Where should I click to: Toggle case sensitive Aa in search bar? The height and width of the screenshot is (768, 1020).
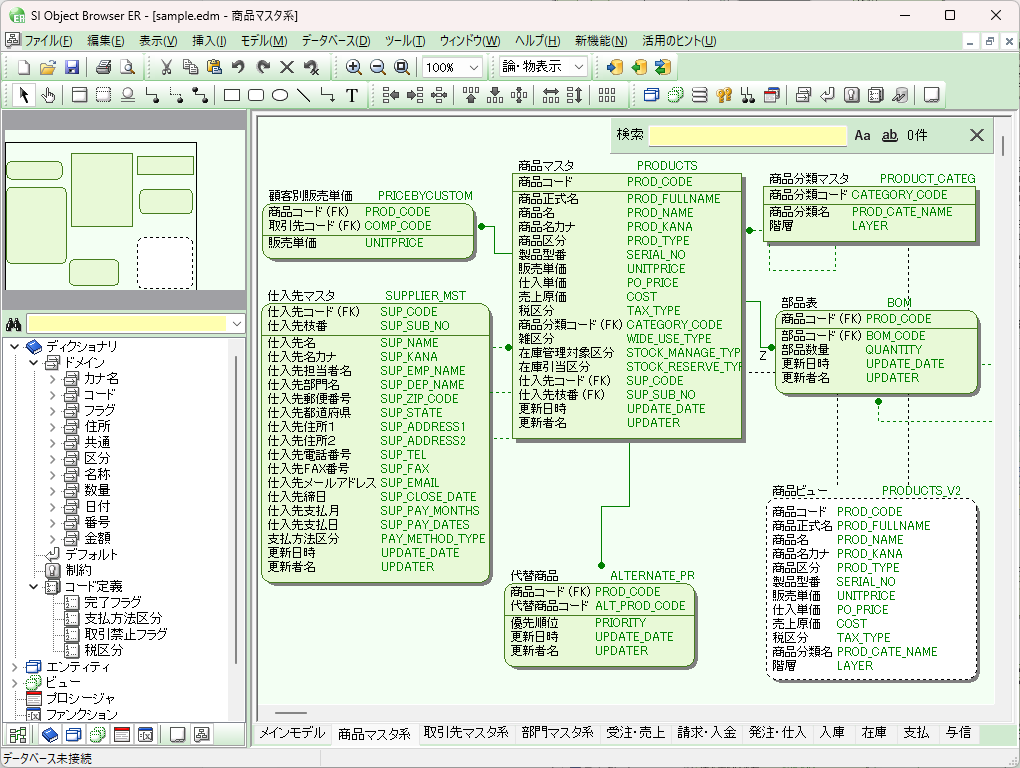click(862, 135)
